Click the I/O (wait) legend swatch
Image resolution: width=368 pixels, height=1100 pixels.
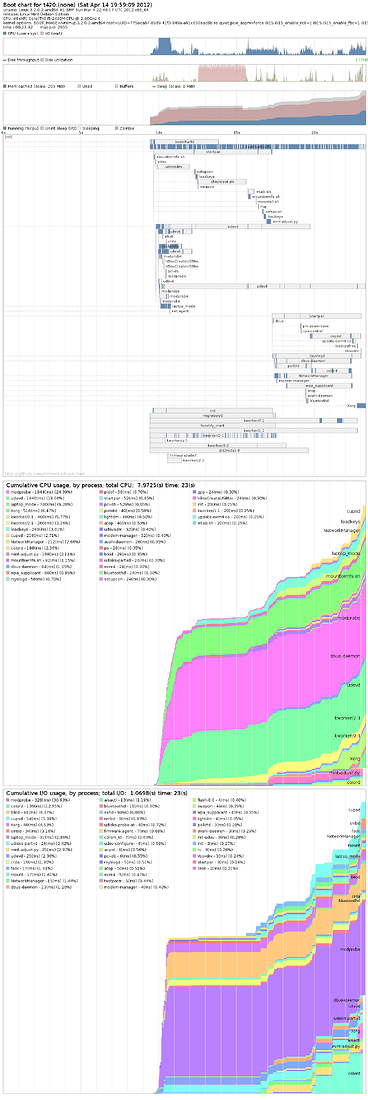coord(43,33)
